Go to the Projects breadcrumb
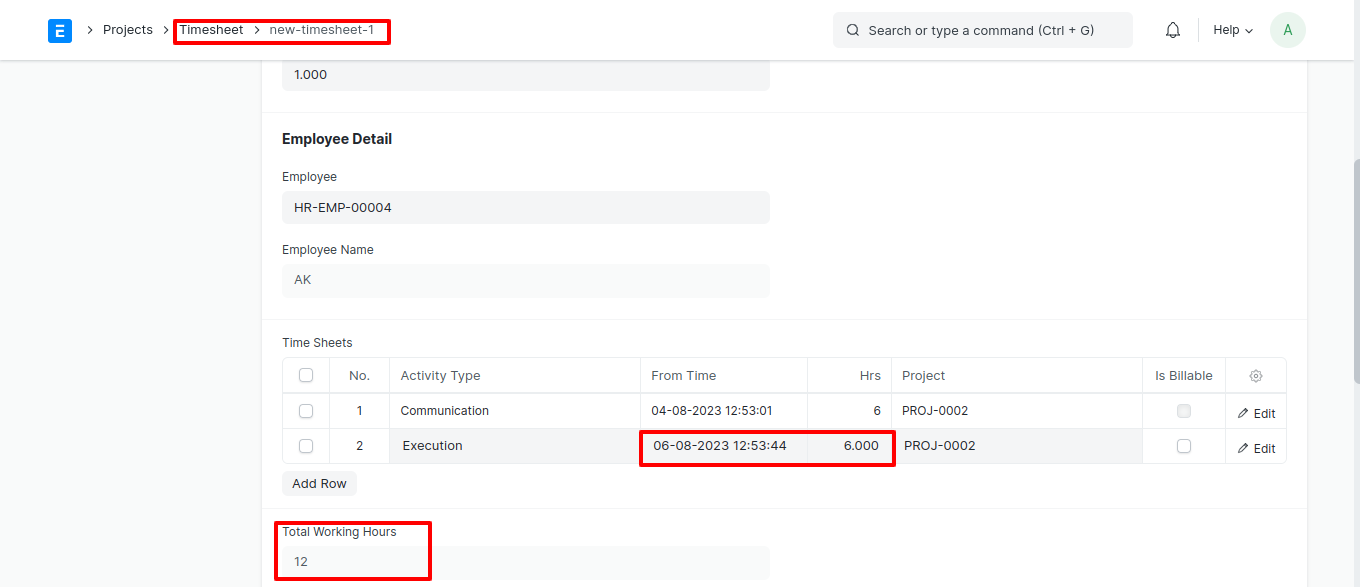 [x=128, y=30]
